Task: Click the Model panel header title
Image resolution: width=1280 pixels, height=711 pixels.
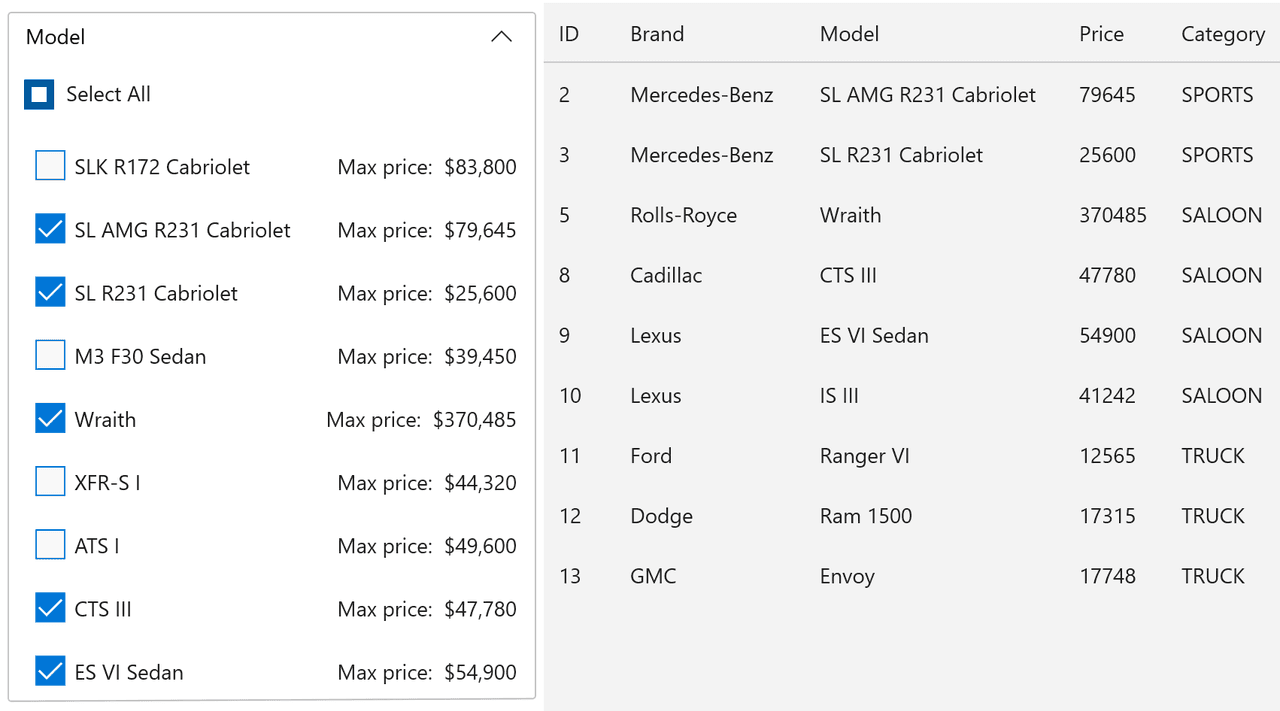Action: (x=56, y=37)
